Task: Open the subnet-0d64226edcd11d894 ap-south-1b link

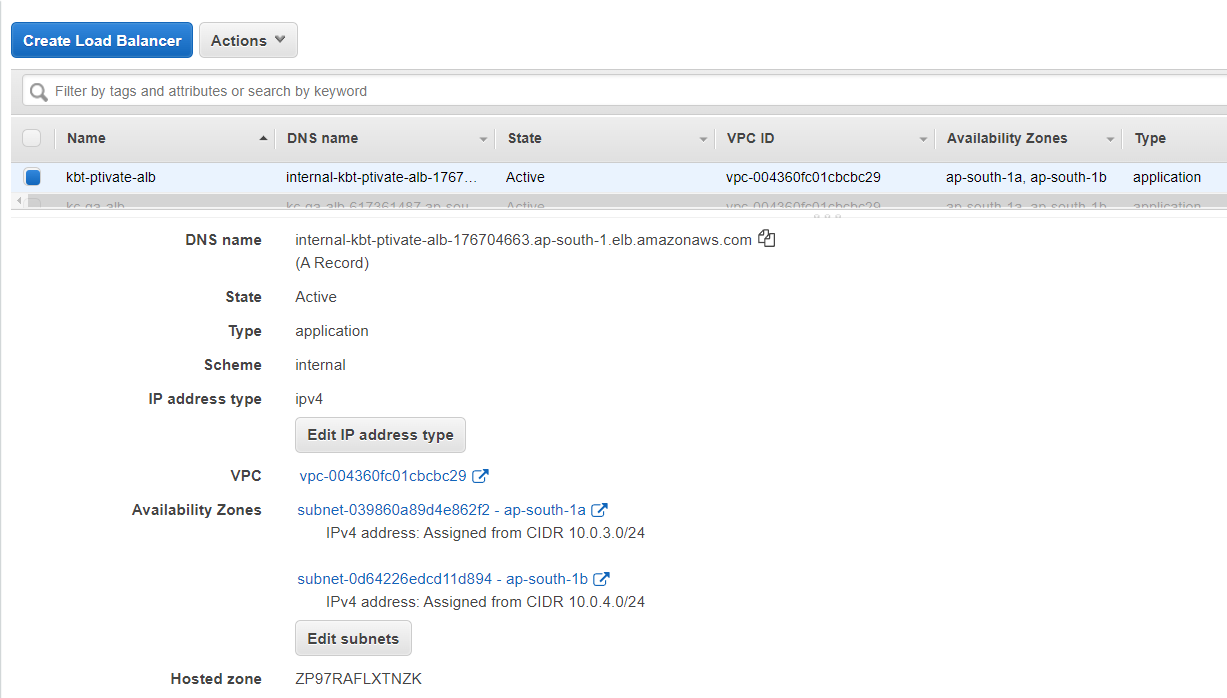Action: pos(442,579)
